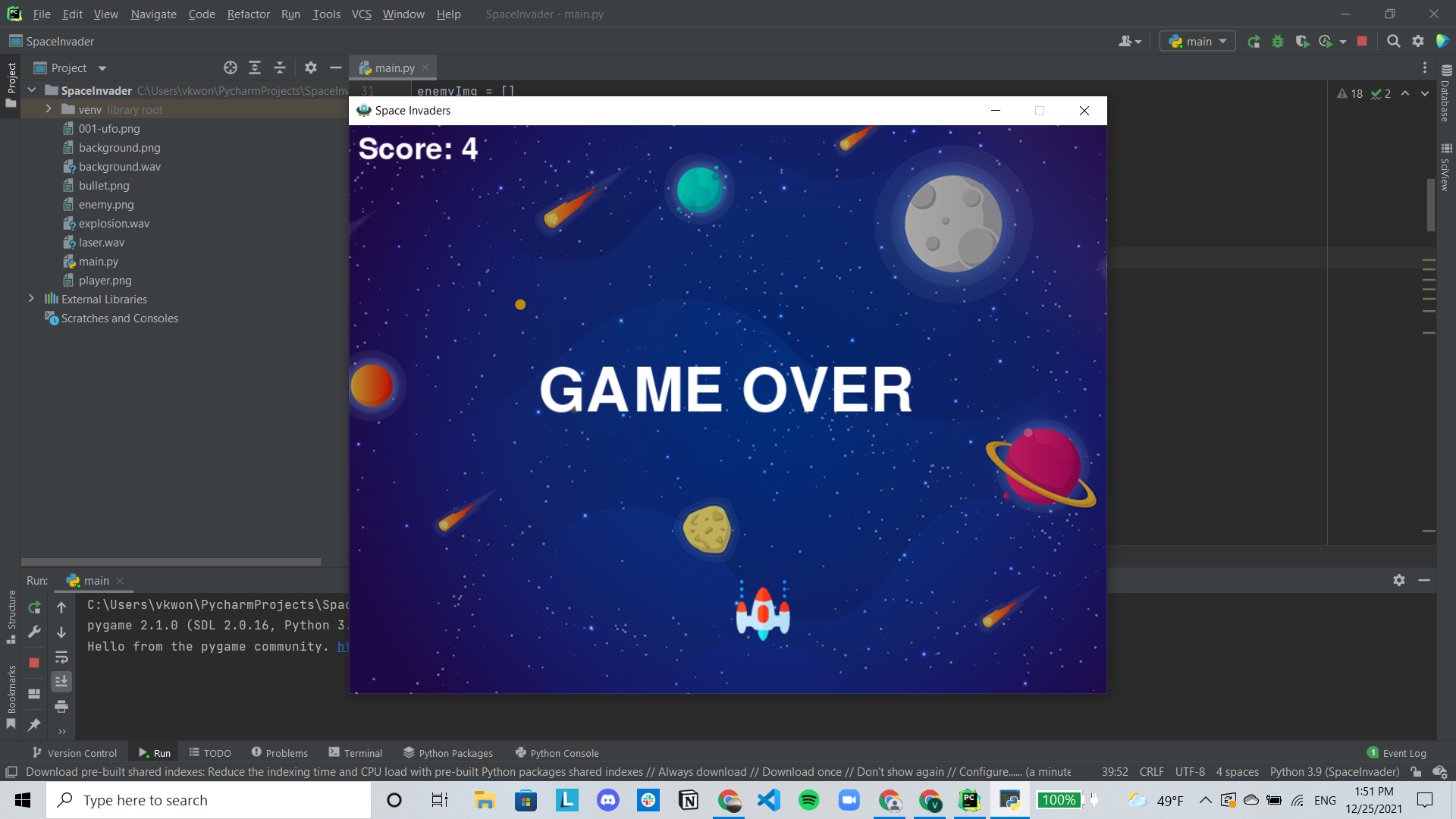Hide the Project panel with minus icon
Viewport: 1456px width, 819px height.
336,67
